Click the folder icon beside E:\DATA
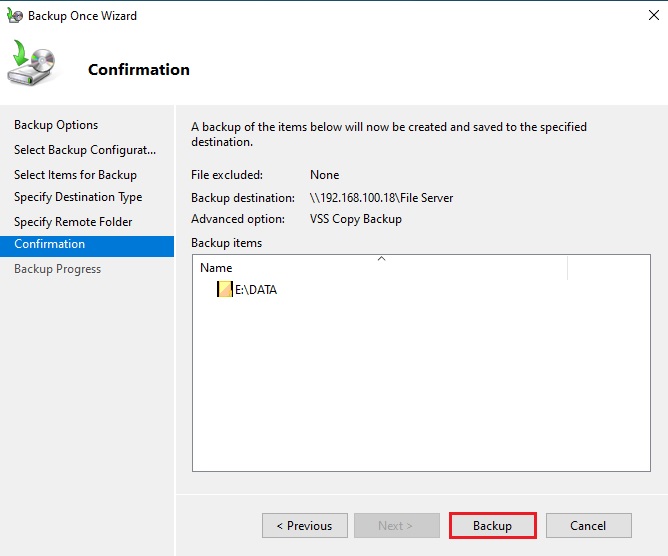The height and width of the screenshot is (556, 668). [x=224, y=290]
